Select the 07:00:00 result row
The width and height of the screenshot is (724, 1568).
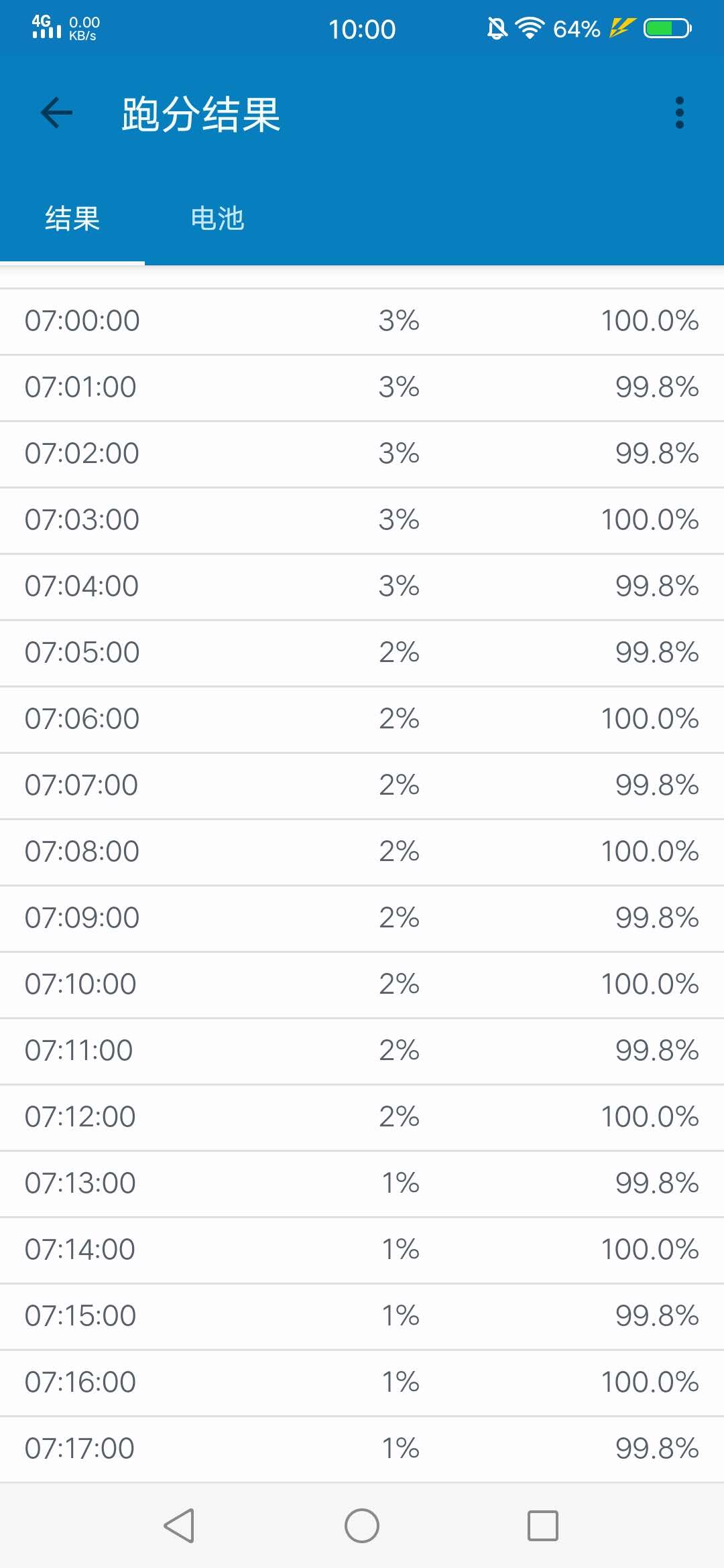362,321
